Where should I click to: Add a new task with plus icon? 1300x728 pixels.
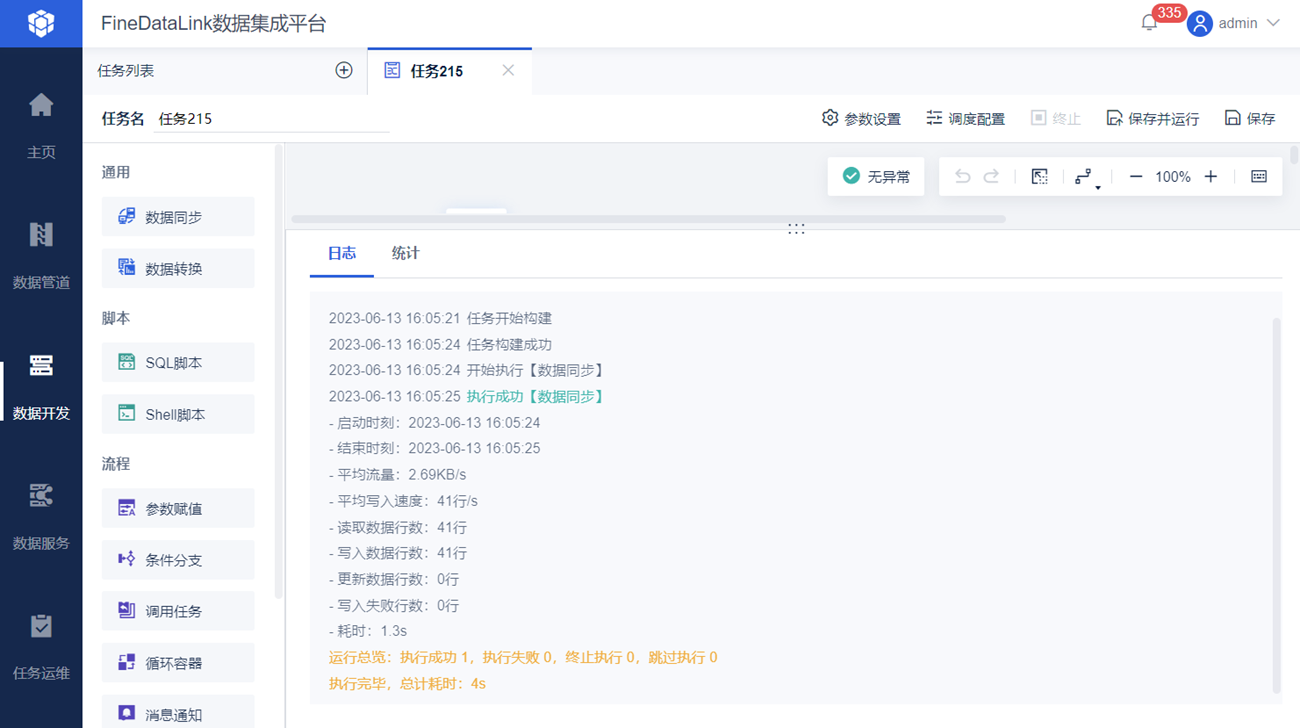[344, 70]
